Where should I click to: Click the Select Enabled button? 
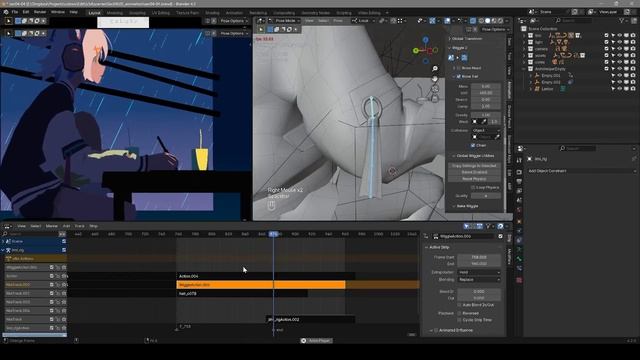click(x=474, y=172)
